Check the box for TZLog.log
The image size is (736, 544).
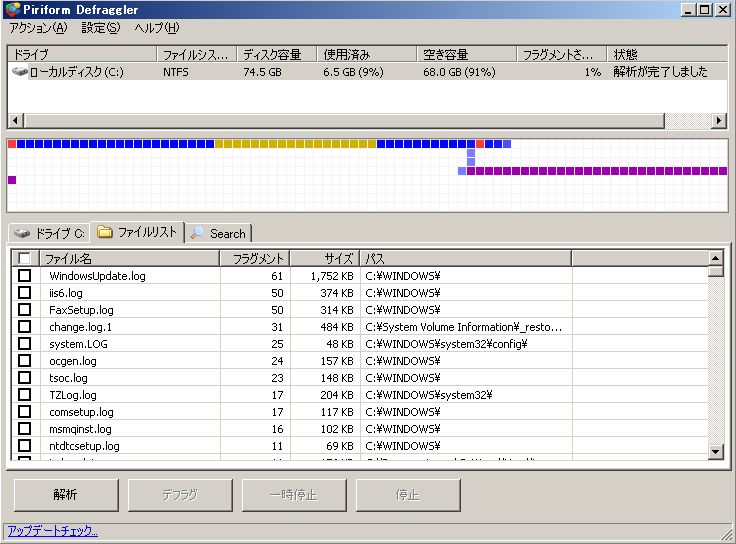(x=24, y=395)
